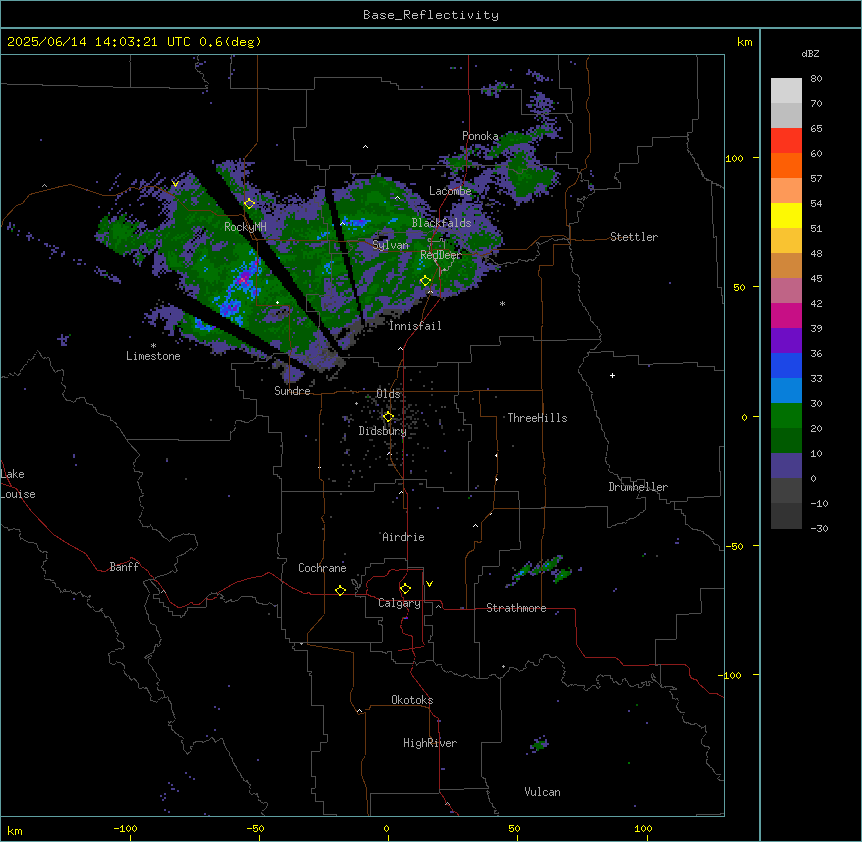
Task: Click the Sylvan label
Action: (390, 245)
